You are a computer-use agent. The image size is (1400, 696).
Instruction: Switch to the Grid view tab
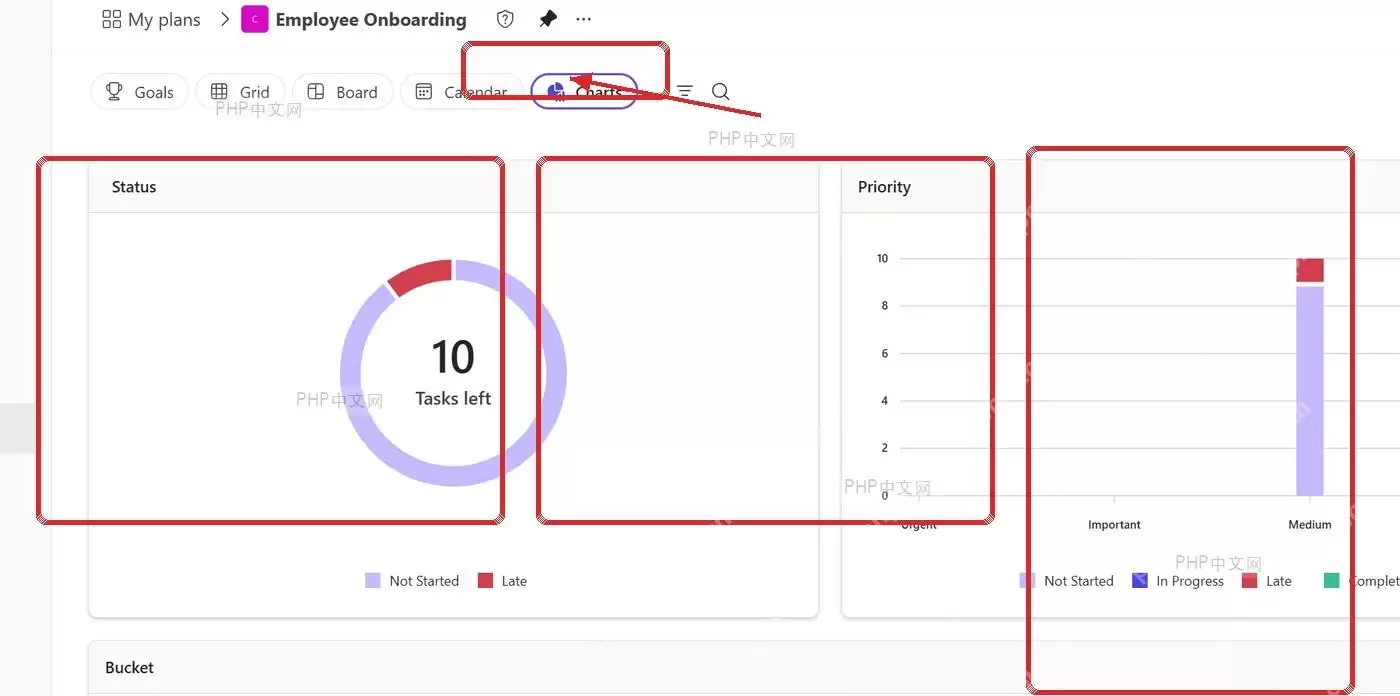[240, 92]
